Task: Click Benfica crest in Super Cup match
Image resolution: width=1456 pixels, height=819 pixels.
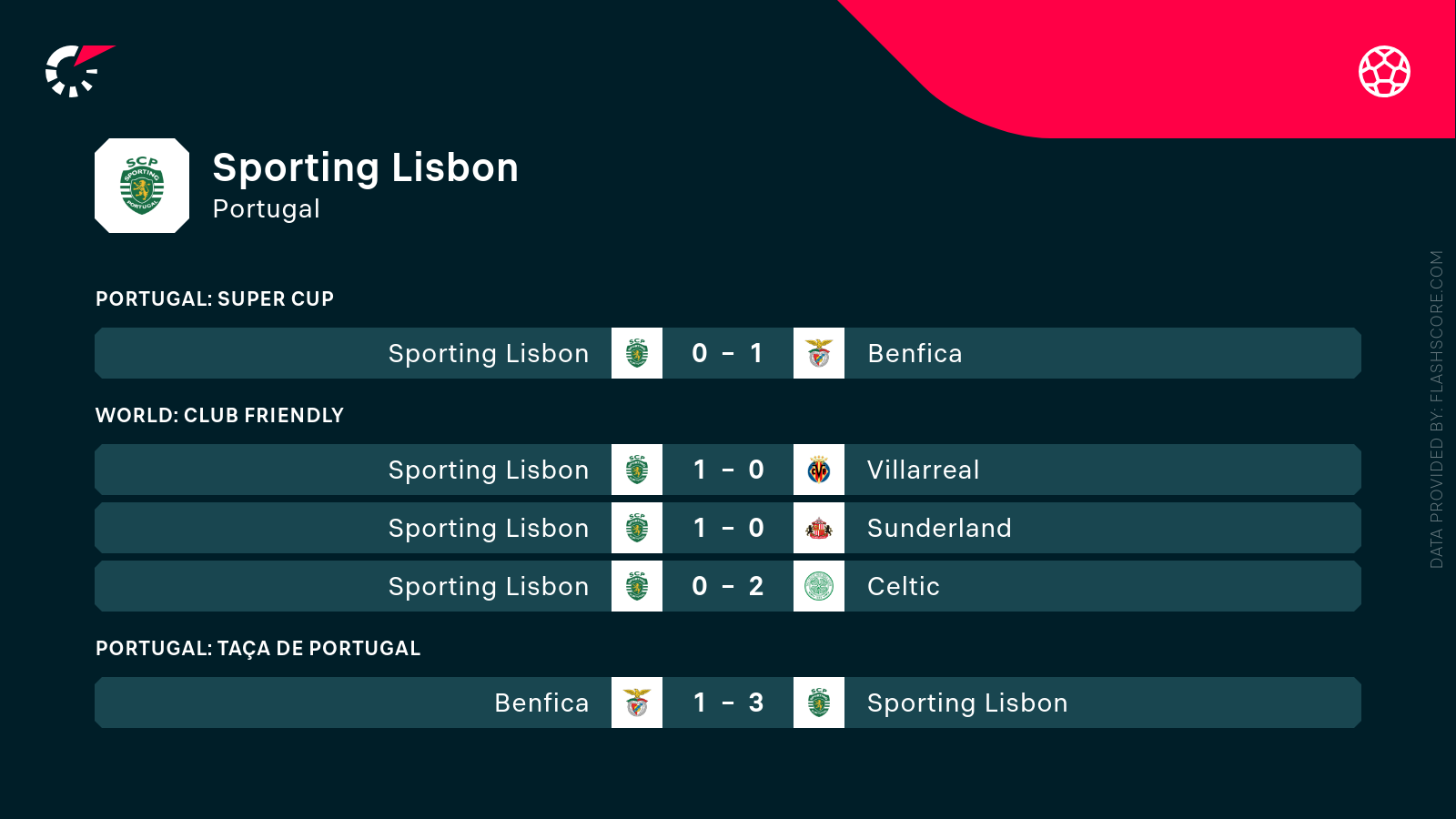Action: [819, 353]
